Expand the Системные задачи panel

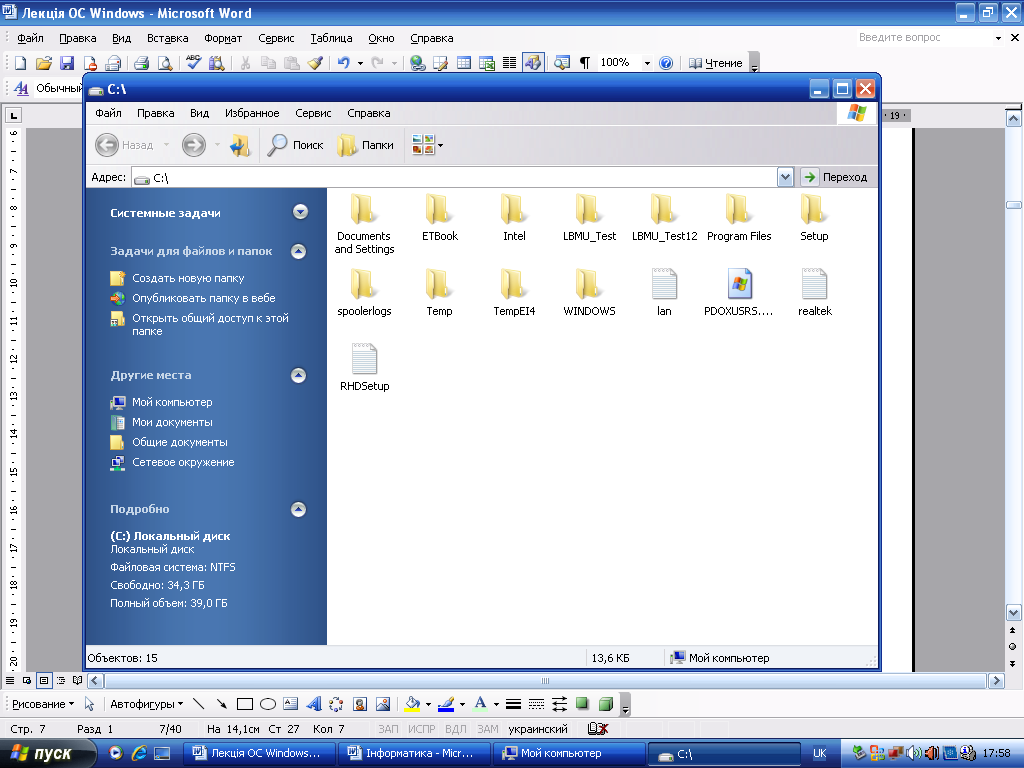(x=300, y=212)
